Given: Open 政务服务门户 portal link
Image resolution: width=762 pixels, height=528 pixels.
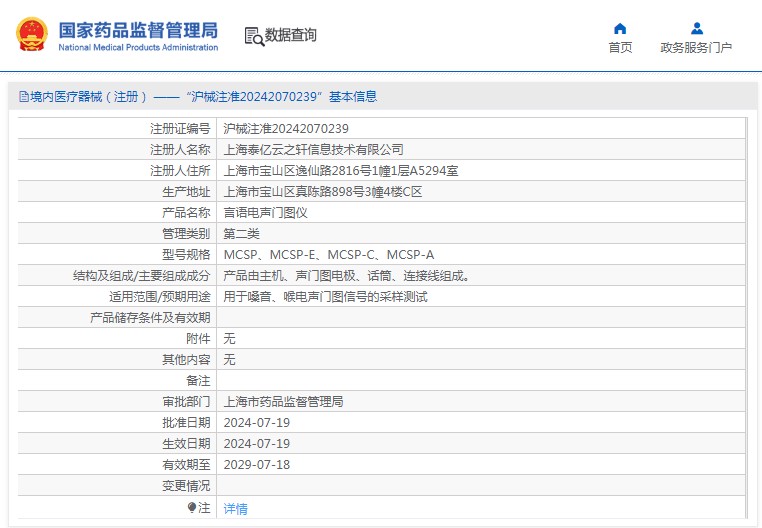Looking at the screenshot, I should pyautogui.click(x=696, y=48).
